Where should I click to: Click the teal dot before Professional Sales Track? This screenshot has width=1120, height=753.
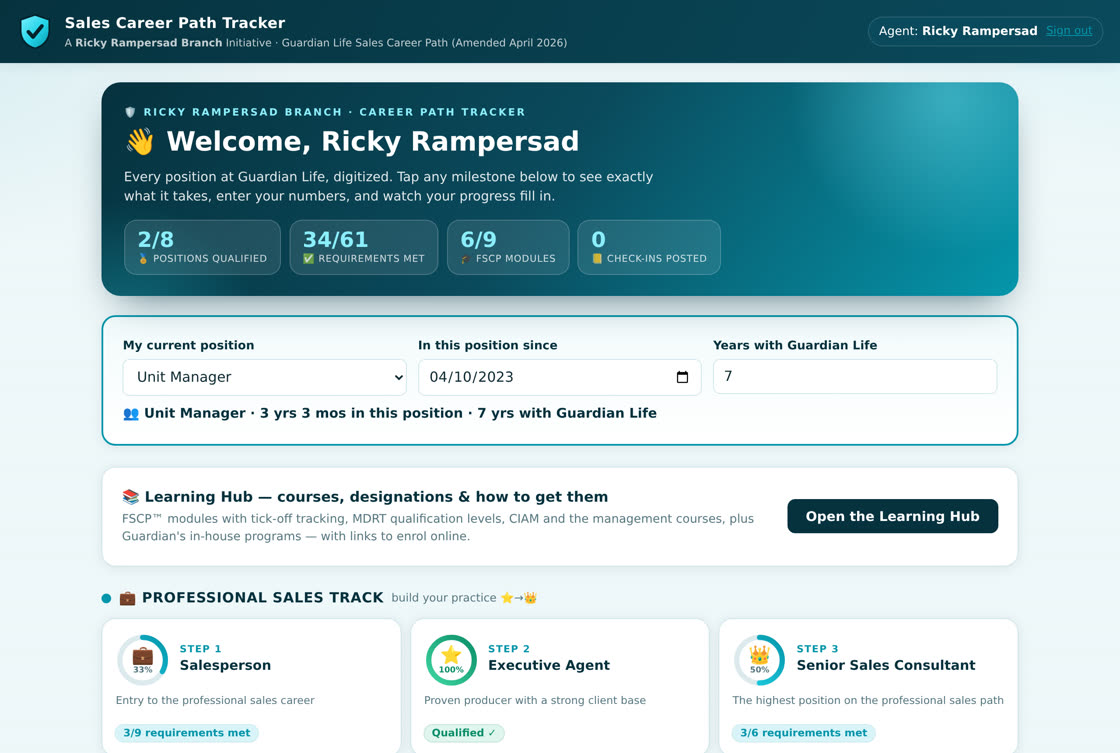(106, 599)
